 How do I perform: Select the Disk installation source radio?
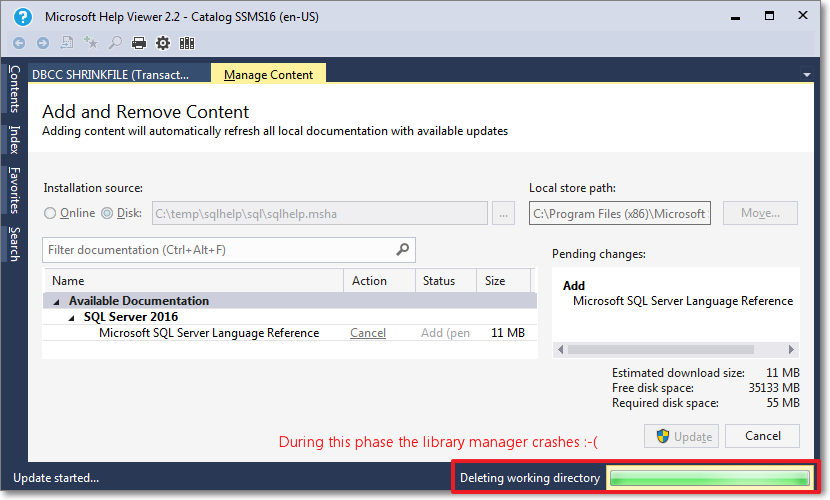107,213
